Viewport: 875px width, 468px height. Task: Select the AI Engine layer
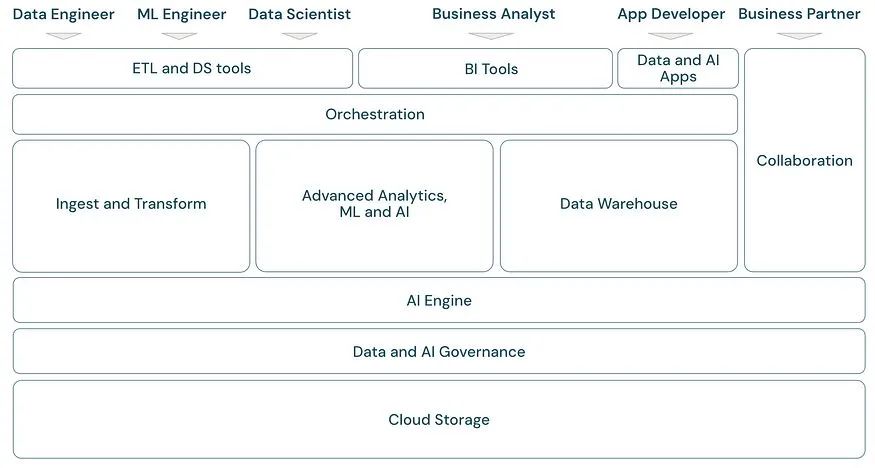tap(439, 300)
